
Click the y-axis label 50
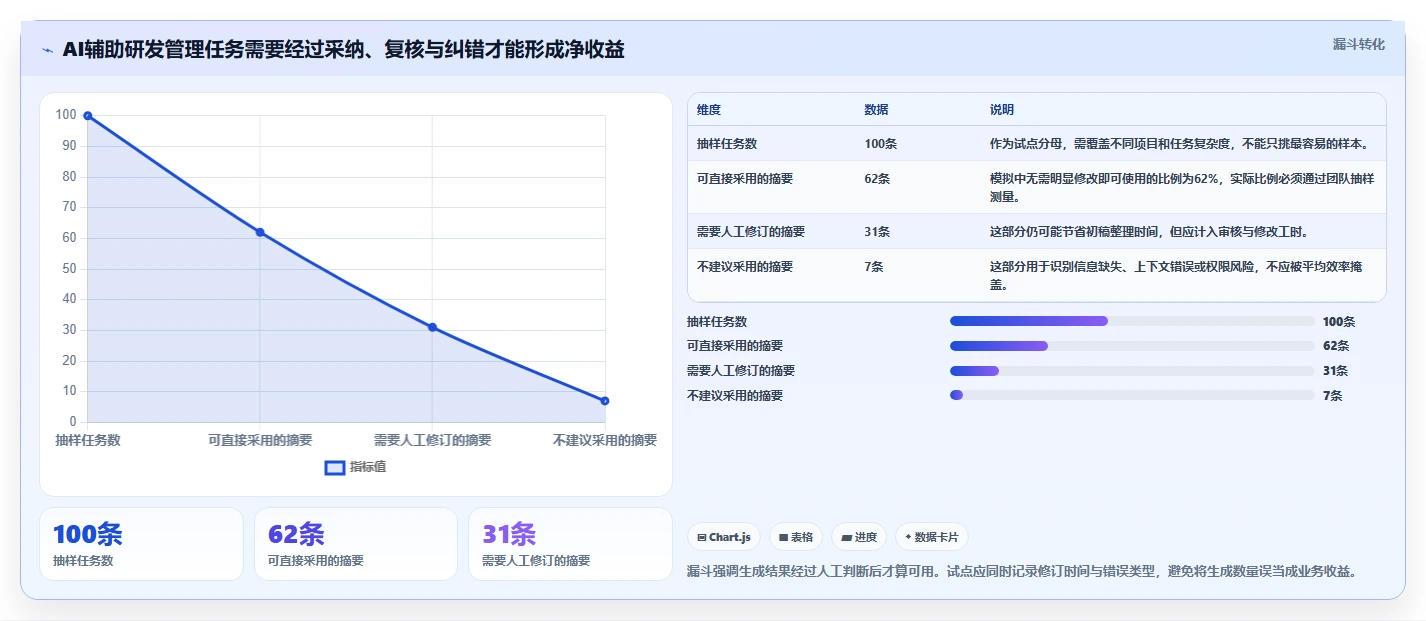coord(69,268)
